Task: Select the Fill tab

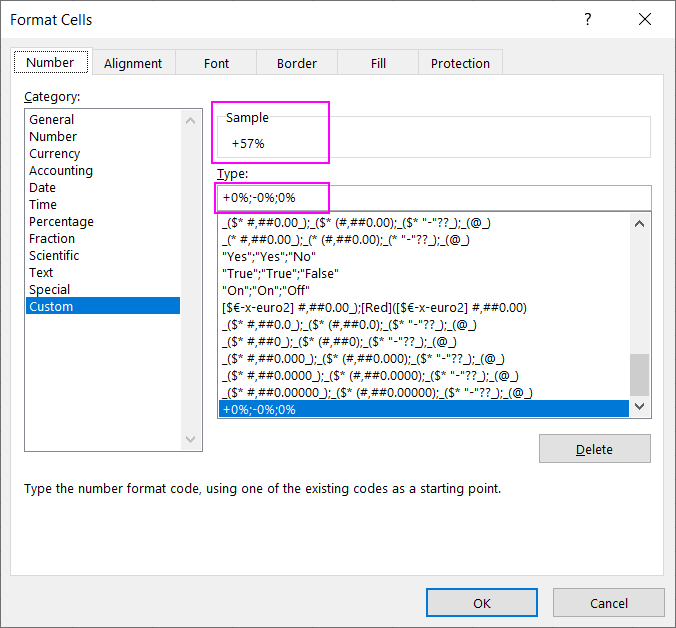Action: (x=378, y=63)
